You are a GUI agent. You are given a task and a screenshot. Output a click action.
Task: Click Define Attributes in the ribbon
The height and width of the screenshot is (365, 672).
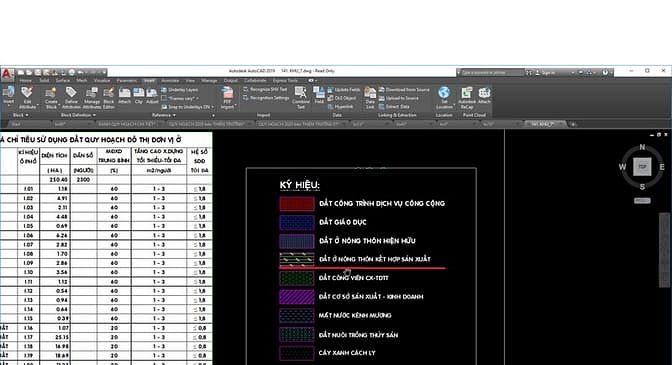tap(71, 98)
